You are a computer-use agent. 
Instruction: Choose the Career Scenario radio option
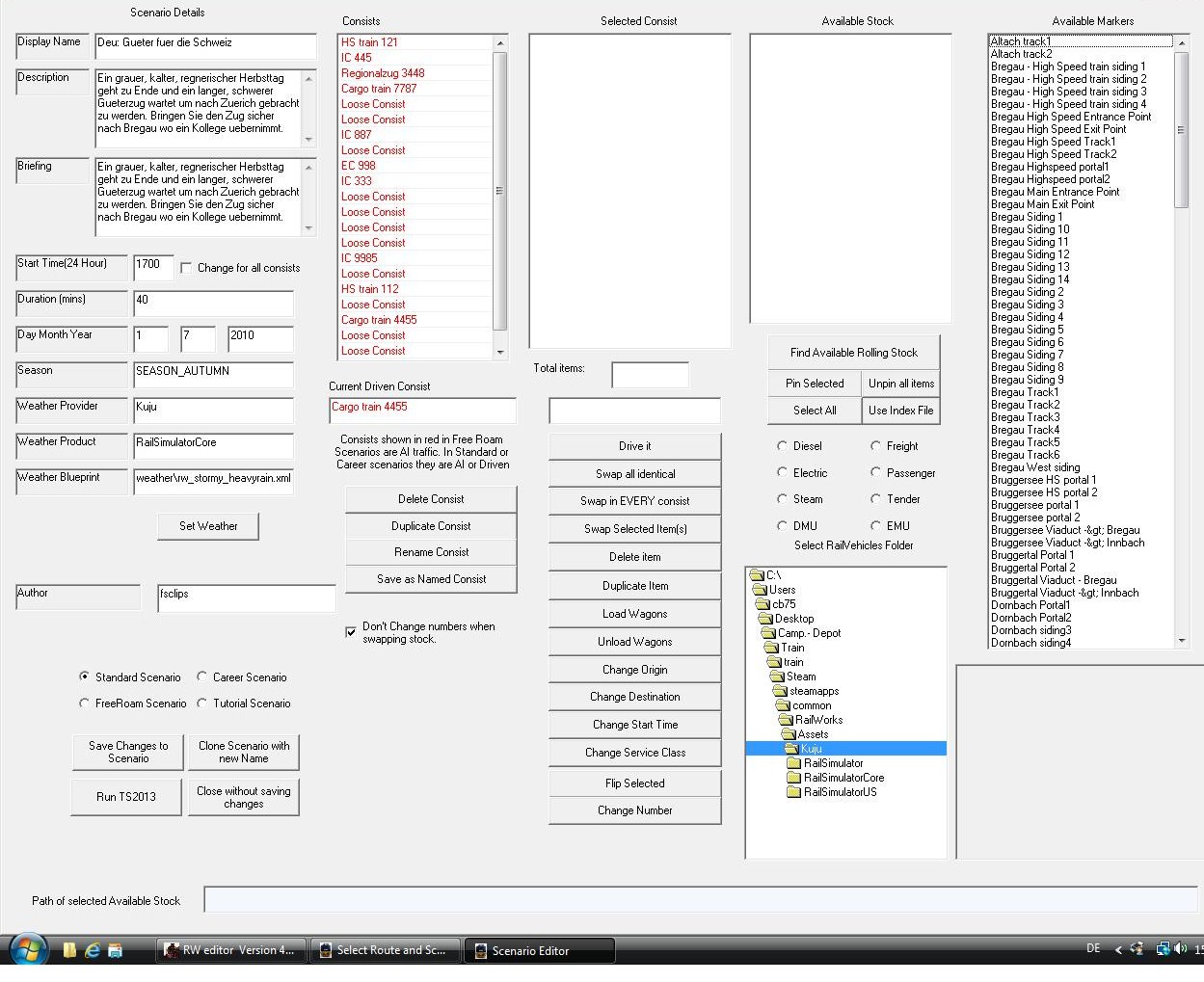tap(202, 677)
